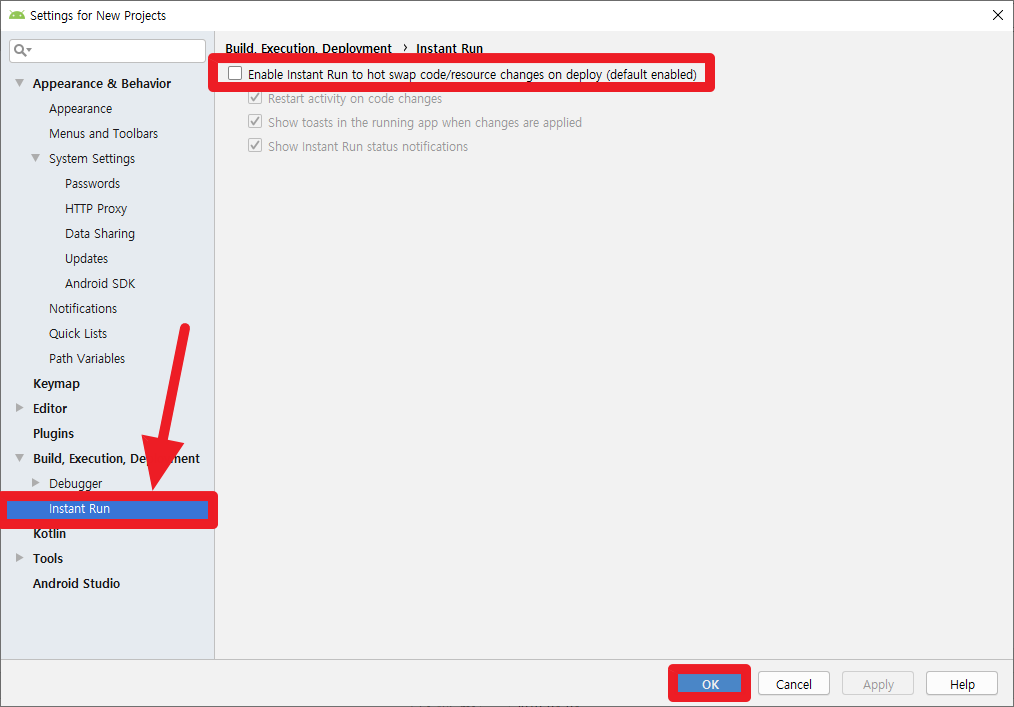Screen dimensions: 1014x707
Task: Select Keymap in the settings tree
Action: 56,384
